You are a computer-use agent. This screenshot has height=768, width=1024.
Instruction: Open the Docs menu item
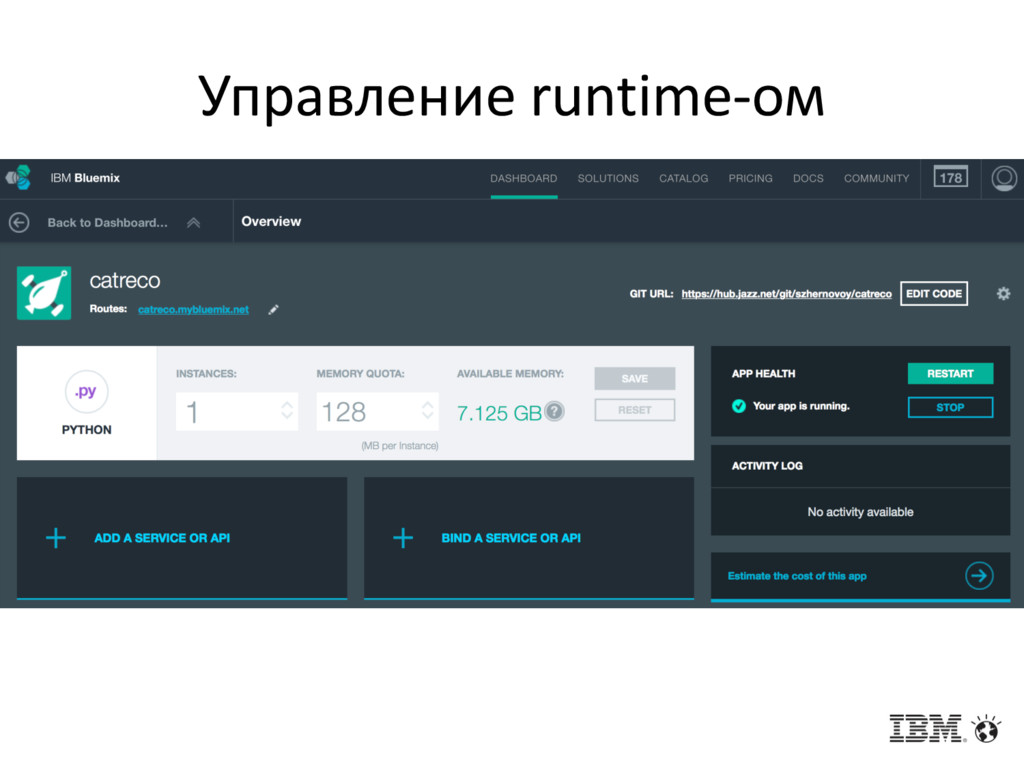[x=808, y=178]
